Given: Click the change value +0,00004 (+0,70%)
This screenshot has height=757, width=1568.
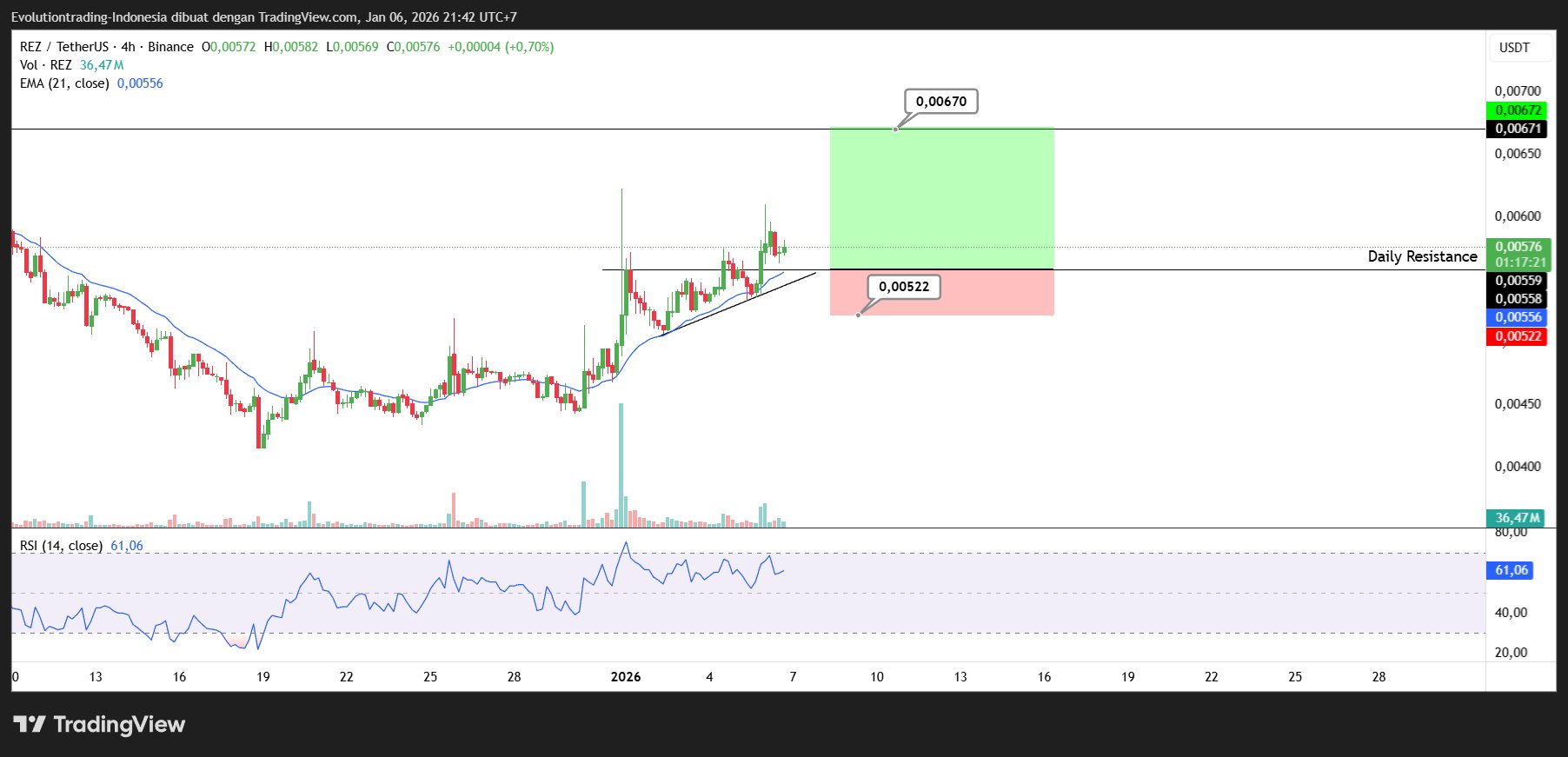Looking at the screenshot, I should (501, 47).
